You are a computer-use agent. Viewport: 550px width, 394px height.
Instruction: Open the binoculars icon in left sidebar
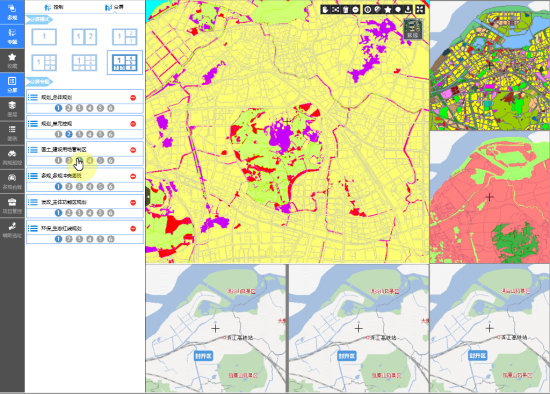pos(12,157)
